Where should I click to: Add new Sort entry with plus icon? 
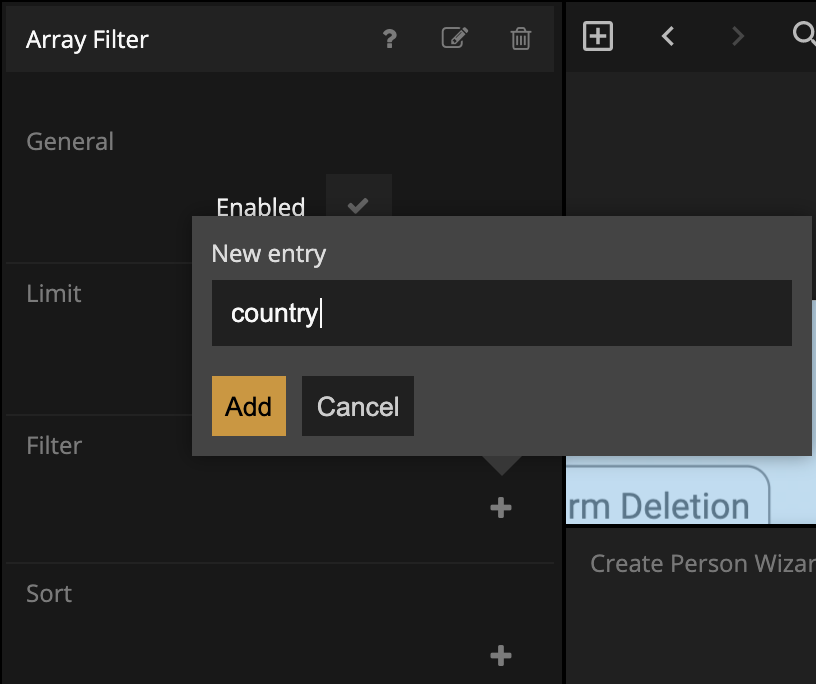click(x=501, y=656)
